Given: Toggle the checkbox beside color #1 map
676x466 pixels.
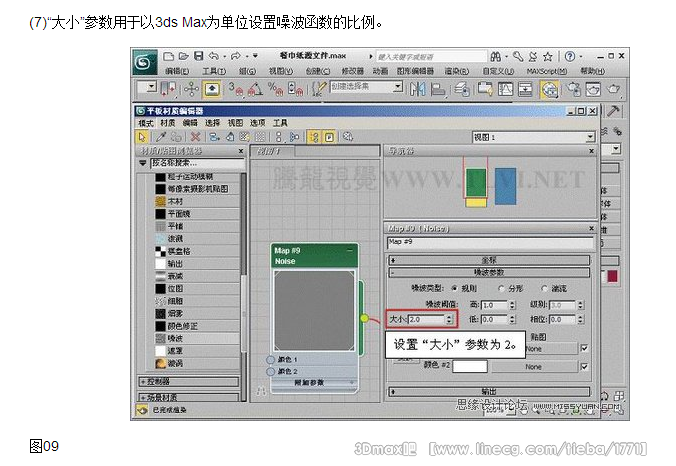Looking at the screenshot, I should [585, 348].
